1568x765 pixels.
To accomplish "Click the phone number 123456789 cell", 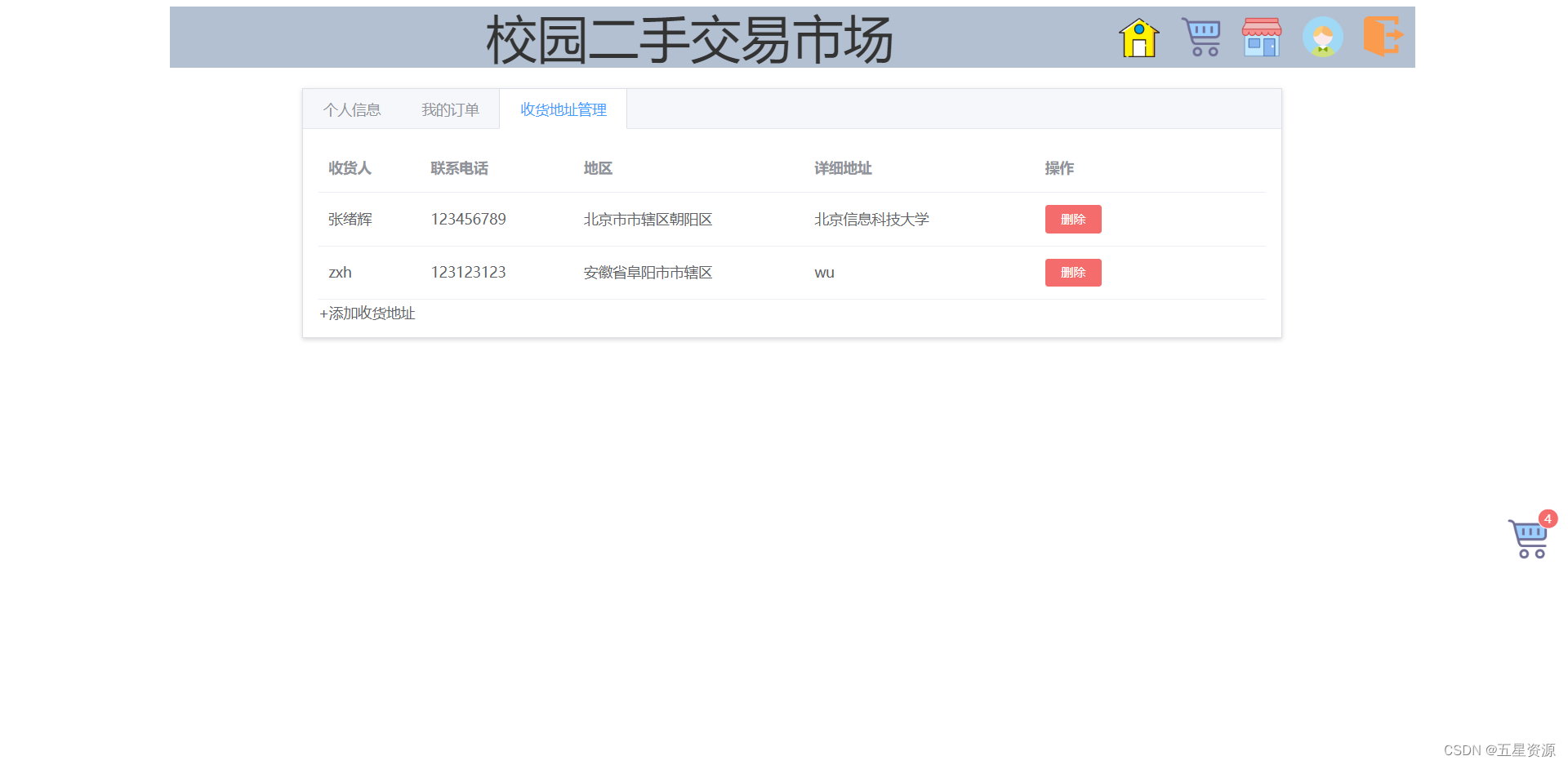I will (468, 219).
